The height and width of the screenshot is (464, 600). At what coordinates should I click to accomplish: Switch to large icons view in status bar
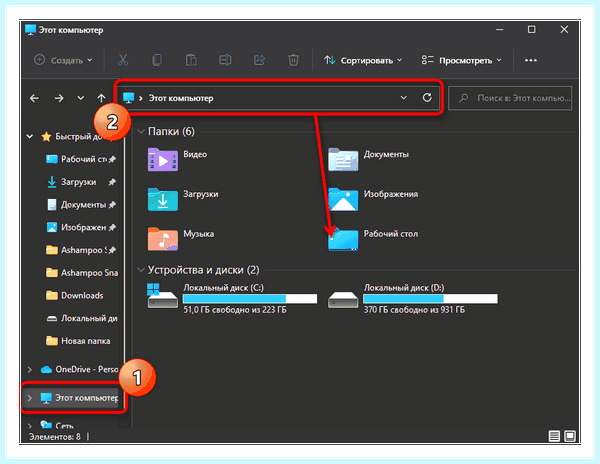[570, 436]
